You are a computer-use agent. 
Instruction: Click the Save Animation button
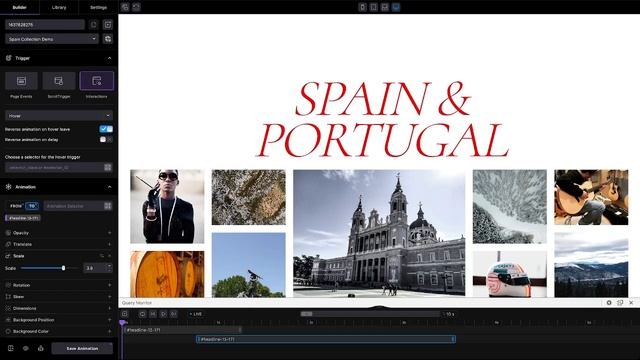(82, 349)
